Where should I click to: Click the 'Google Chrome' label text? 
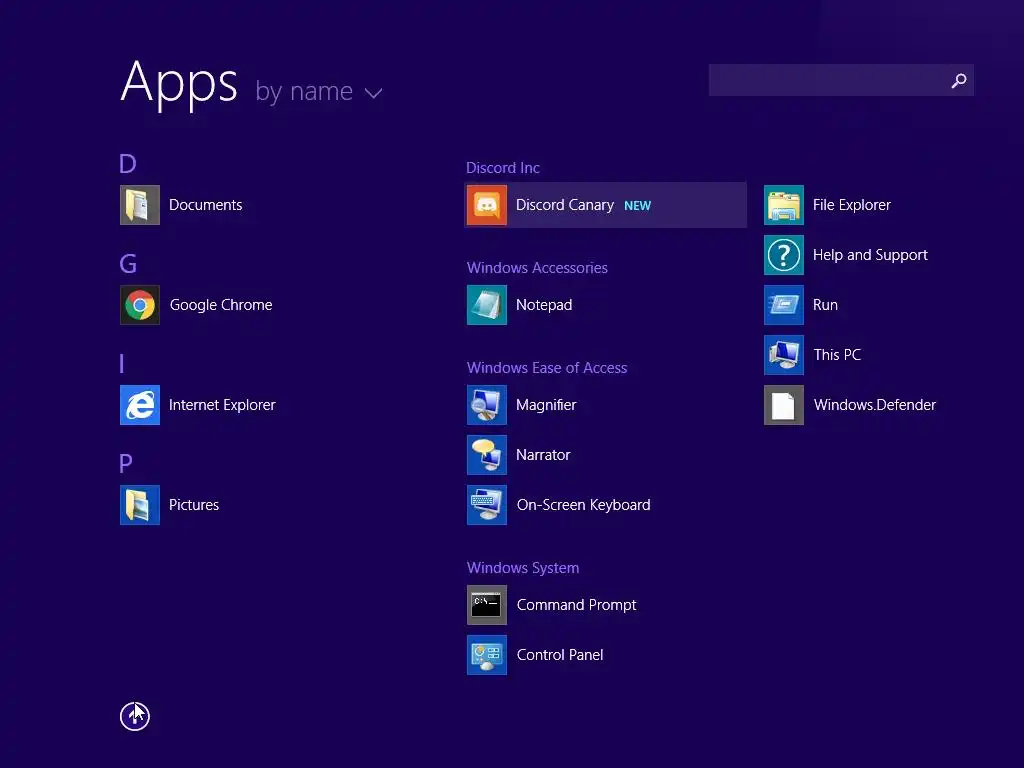[221, 305]
